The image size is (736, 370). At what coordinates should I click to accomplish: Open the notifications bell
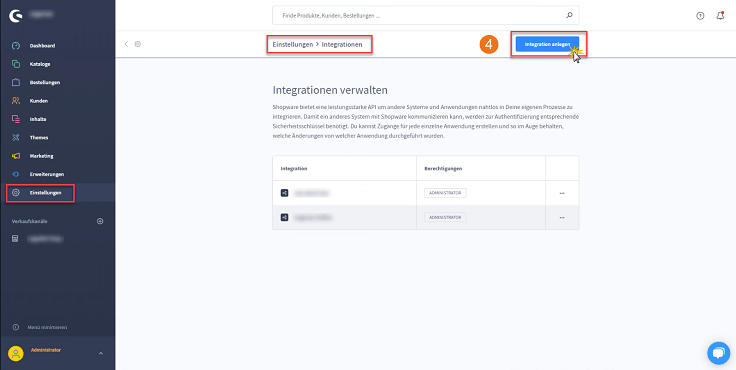(x=721, y=16)
